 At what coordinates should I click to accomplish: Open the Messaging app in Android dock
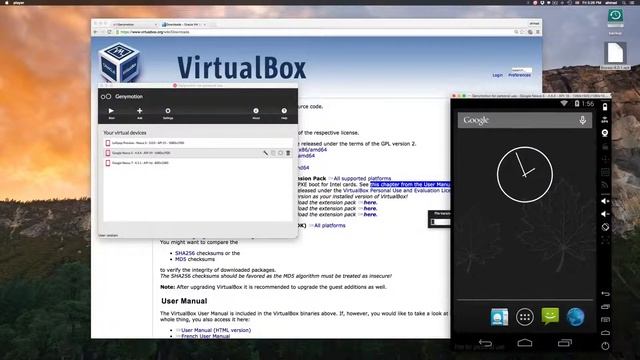pyautogui.click(x=550, y=316)
